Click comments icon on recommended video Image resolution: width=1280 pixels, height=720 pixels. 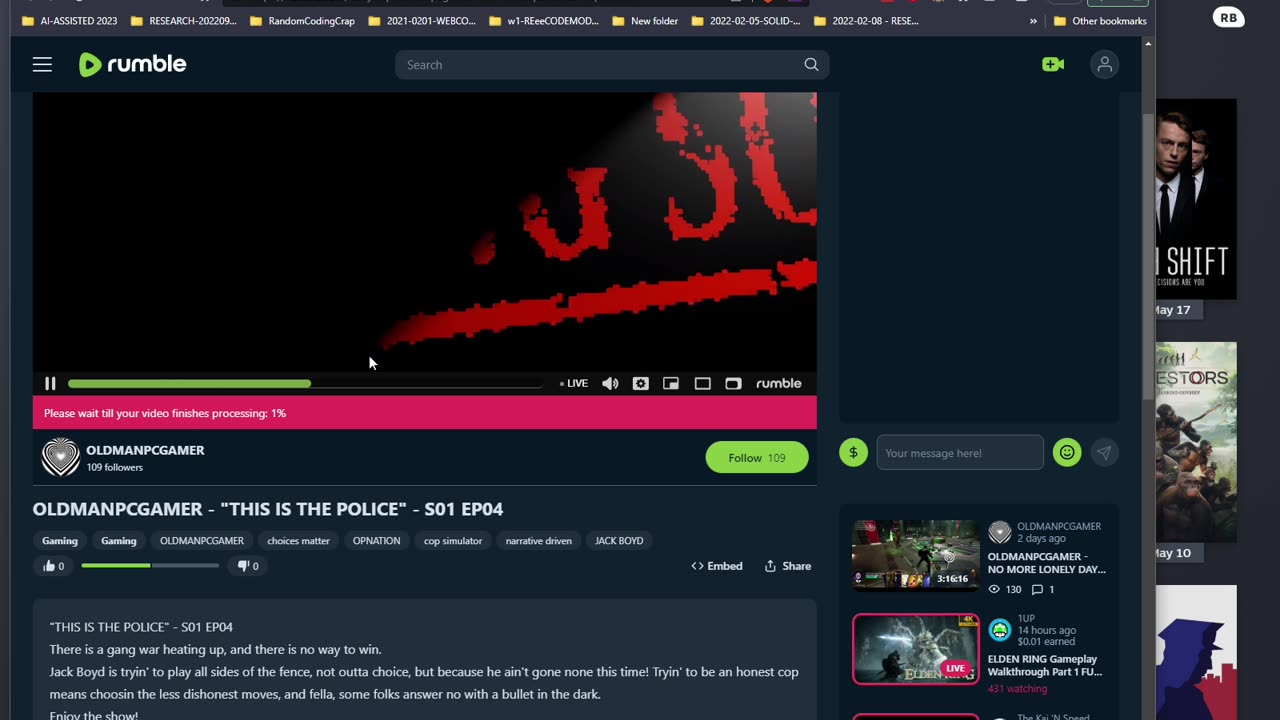pos(1037,589)
